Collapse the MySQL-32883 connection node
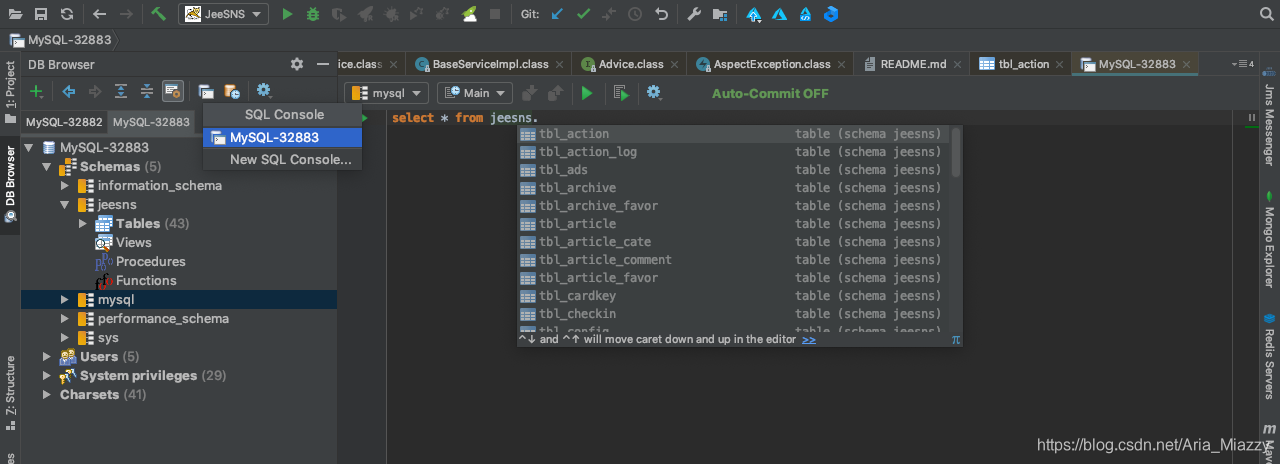The height and width of the screenshot is (464, 1280). coord(29,147)
